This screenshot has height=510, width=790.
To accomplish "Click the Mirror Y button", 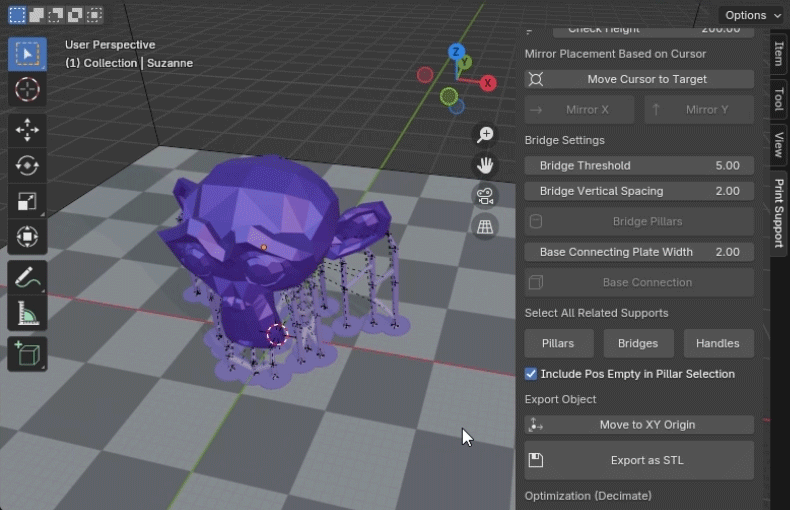I will point(699,110).
